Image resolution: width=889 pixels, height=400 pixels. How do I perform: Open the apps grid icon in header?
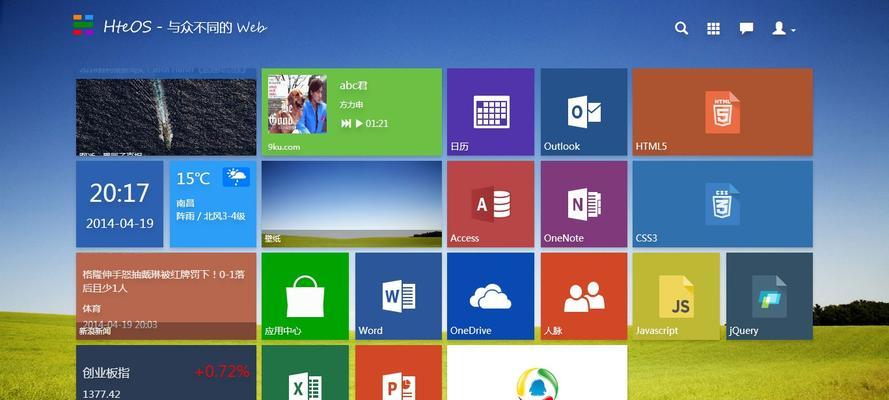[713, 28]
